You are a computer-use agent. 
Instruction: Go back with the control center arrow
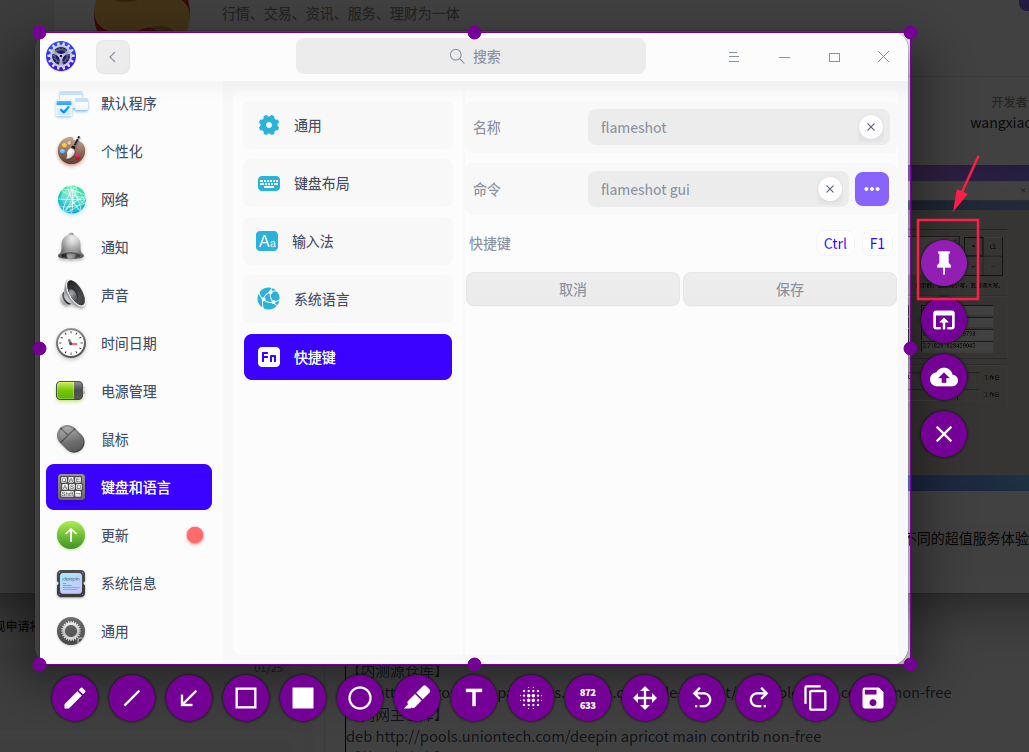tap(113, 57)
